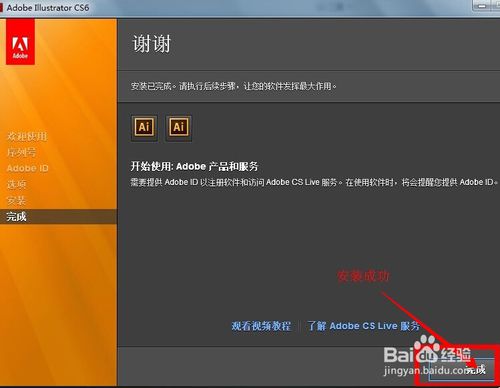Select the 欢迎使用 step in sidebar
Viewport: 500px width, 388px height.
tap(27, 136)
